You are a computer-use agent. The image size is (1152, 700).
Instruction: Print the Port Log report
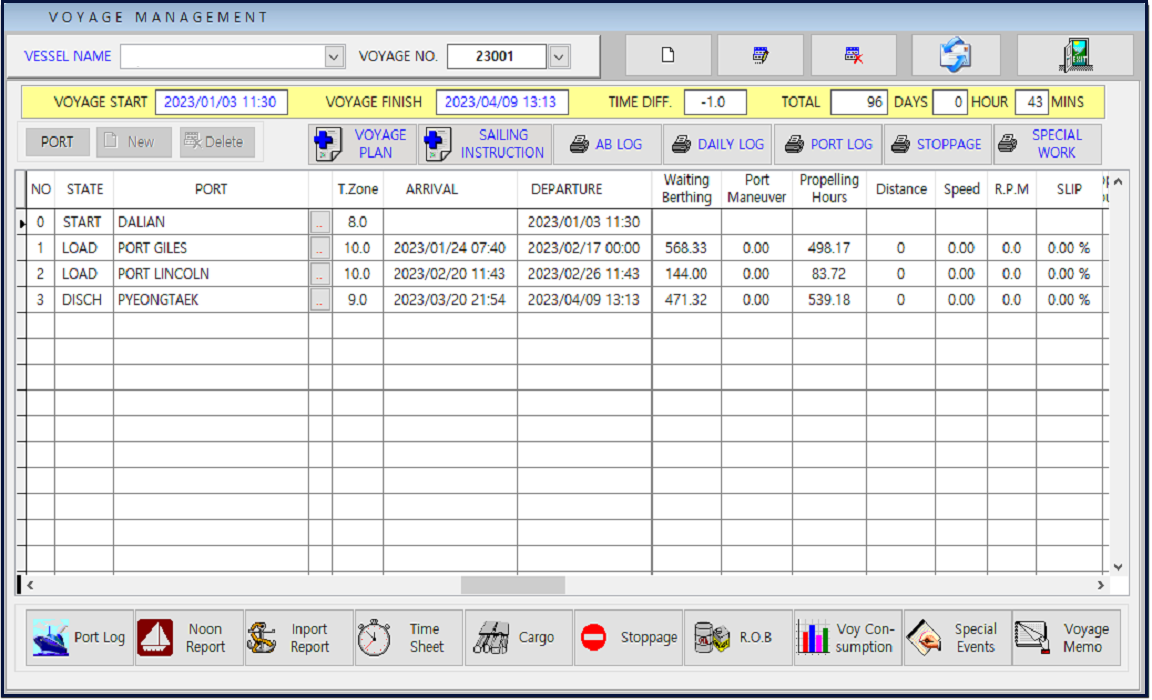coord(828,144)
